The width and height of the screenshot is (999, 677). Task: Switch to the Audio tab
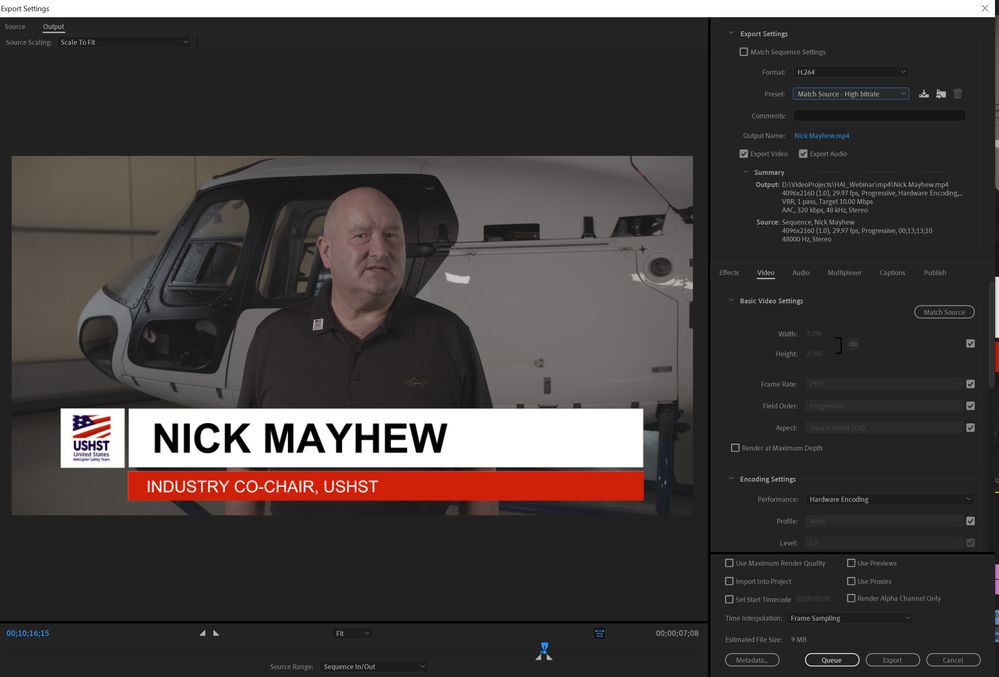click(801, 273)
